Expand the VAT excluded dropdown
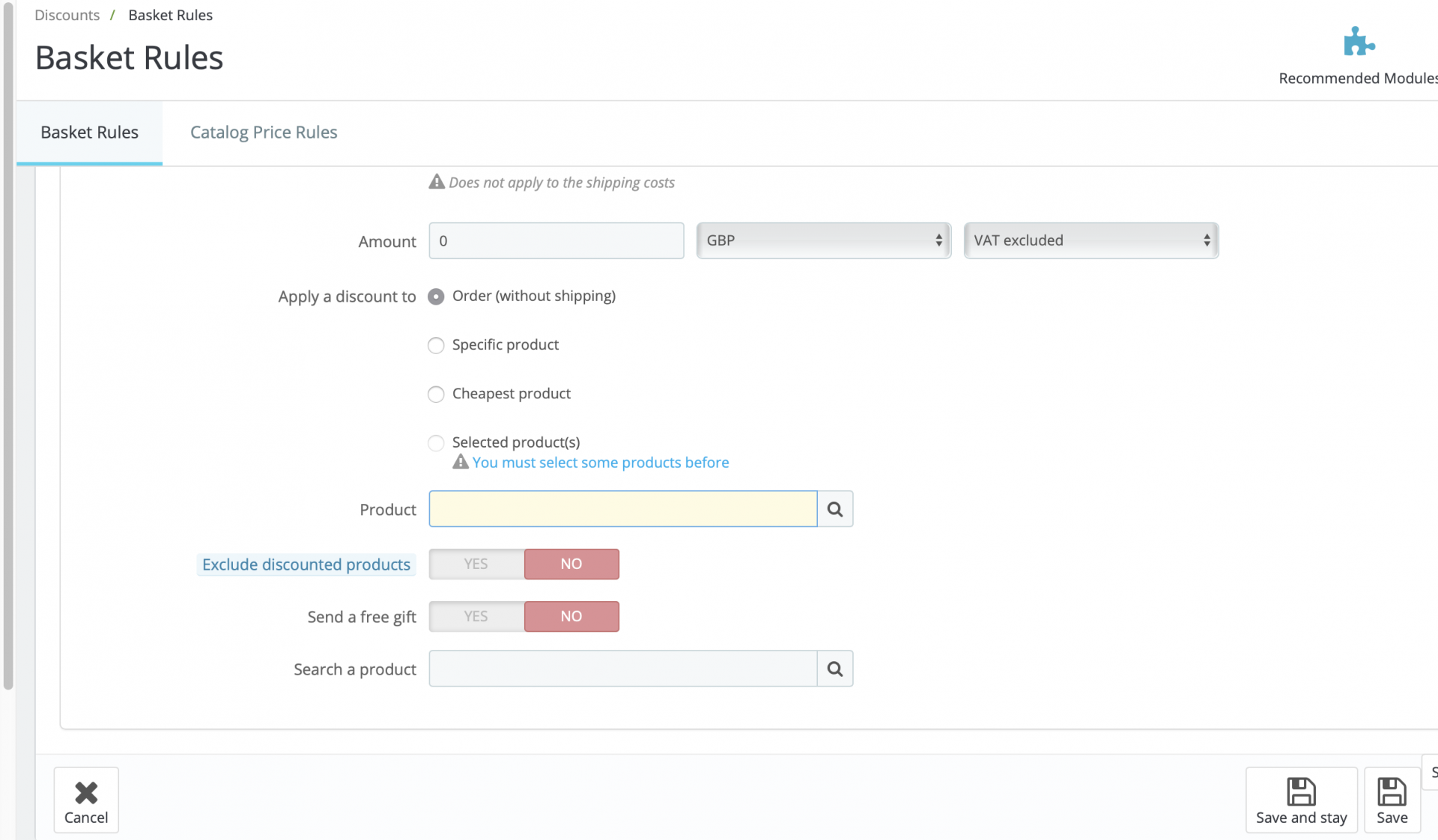The height and width of the screenshot is (840, 1438). pyautogui.click(x=1090, y=240)
